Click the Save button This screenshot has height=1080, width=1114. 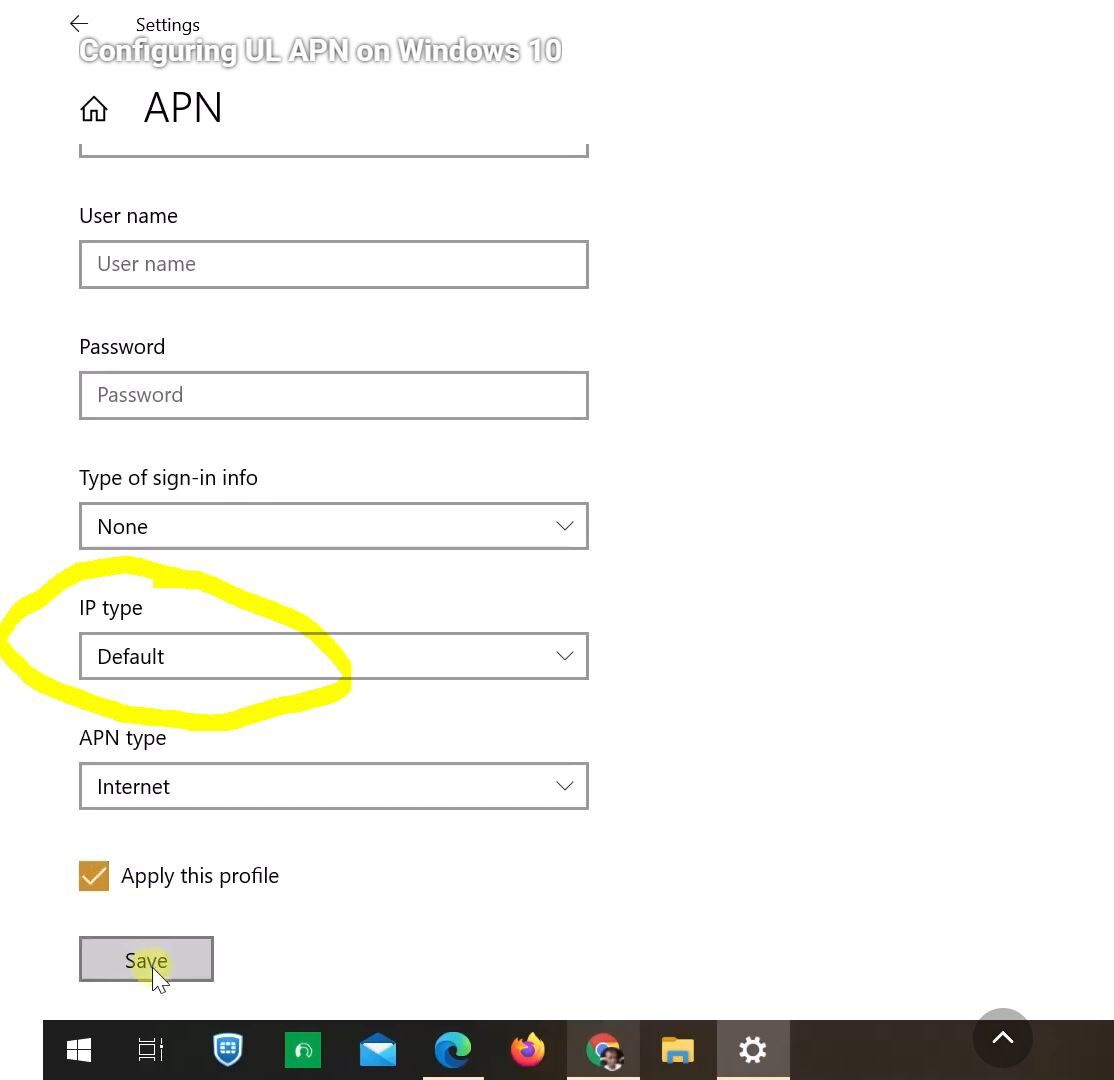(x=146, y=959)
